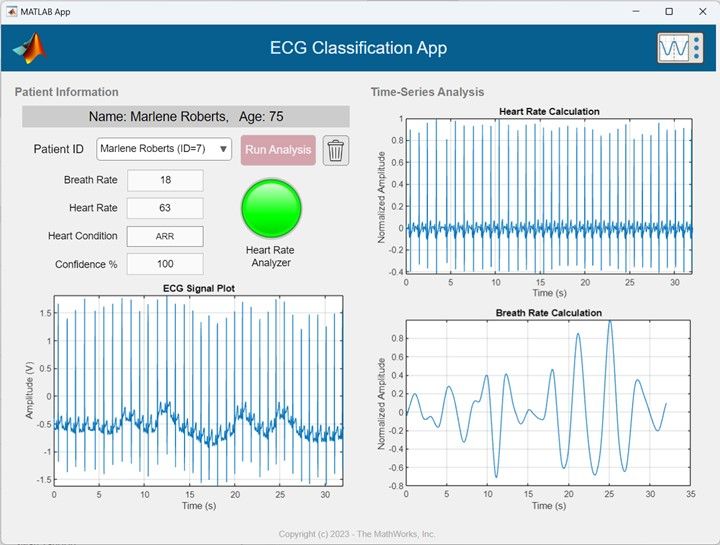720x545 pixels.
Task: Open the Patient ID dropdown list
Action: 164,149
